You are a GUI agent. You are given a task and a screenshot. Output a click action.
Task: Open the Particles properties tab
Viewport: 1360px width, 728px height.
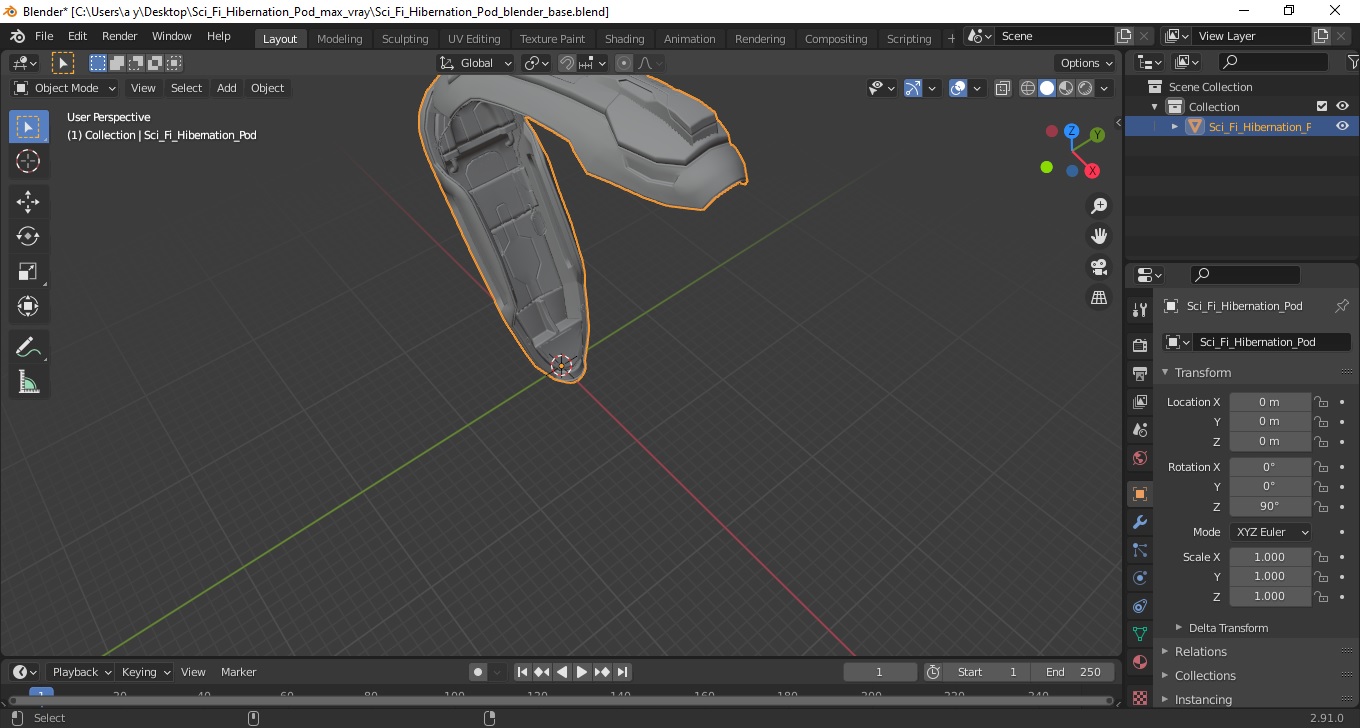point(1139,550)
